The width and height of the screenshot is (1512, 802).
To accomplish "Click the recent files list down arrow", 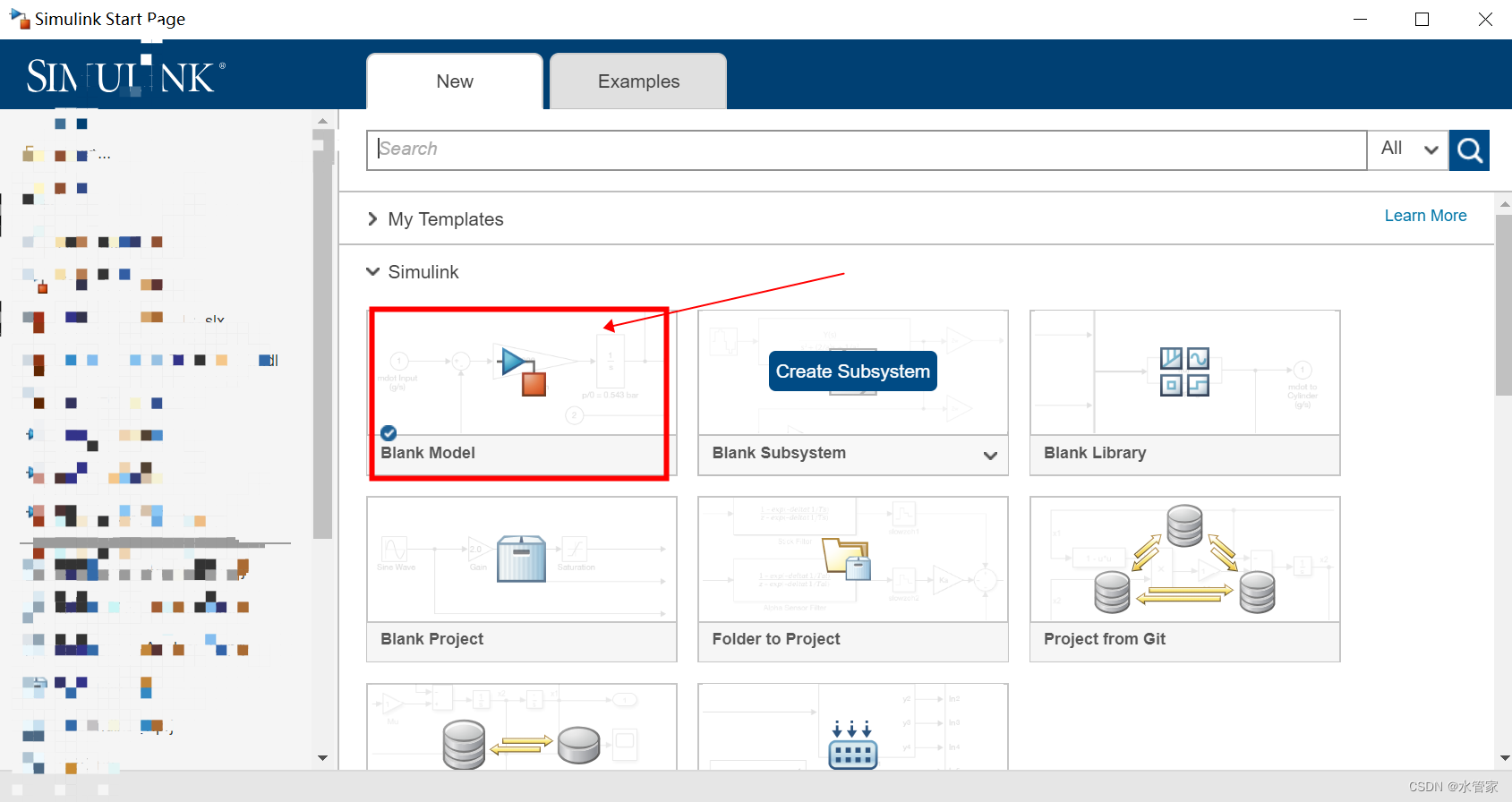I will (323, 757).
